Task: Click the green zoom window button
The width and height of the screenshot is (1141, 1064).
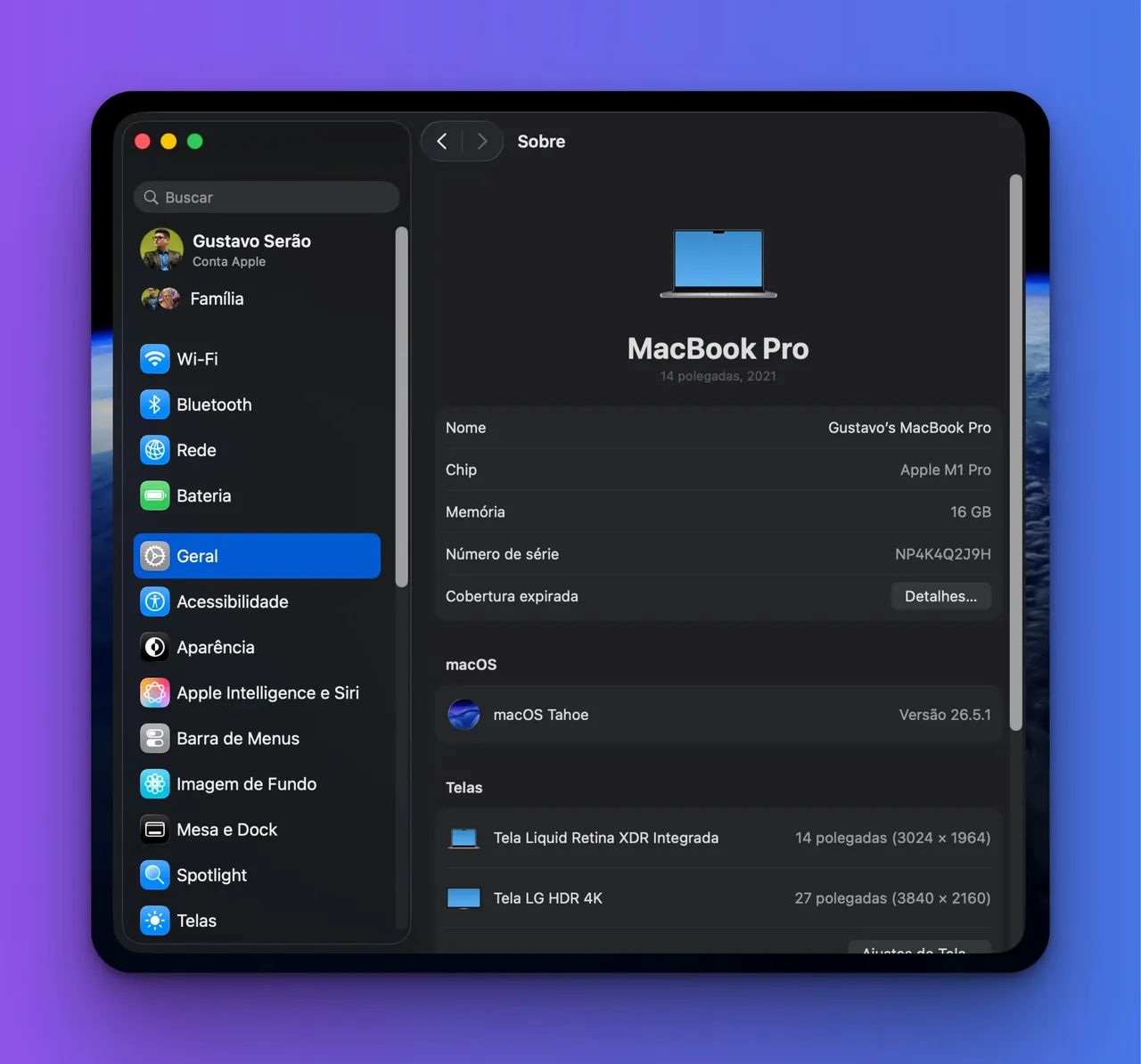Action: [195, 141]
